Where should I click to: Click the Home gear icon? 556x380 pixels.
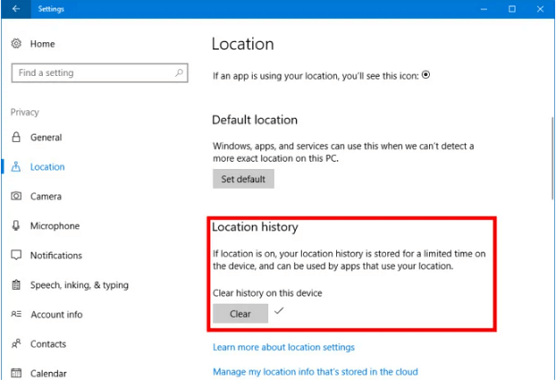(16, 44)
